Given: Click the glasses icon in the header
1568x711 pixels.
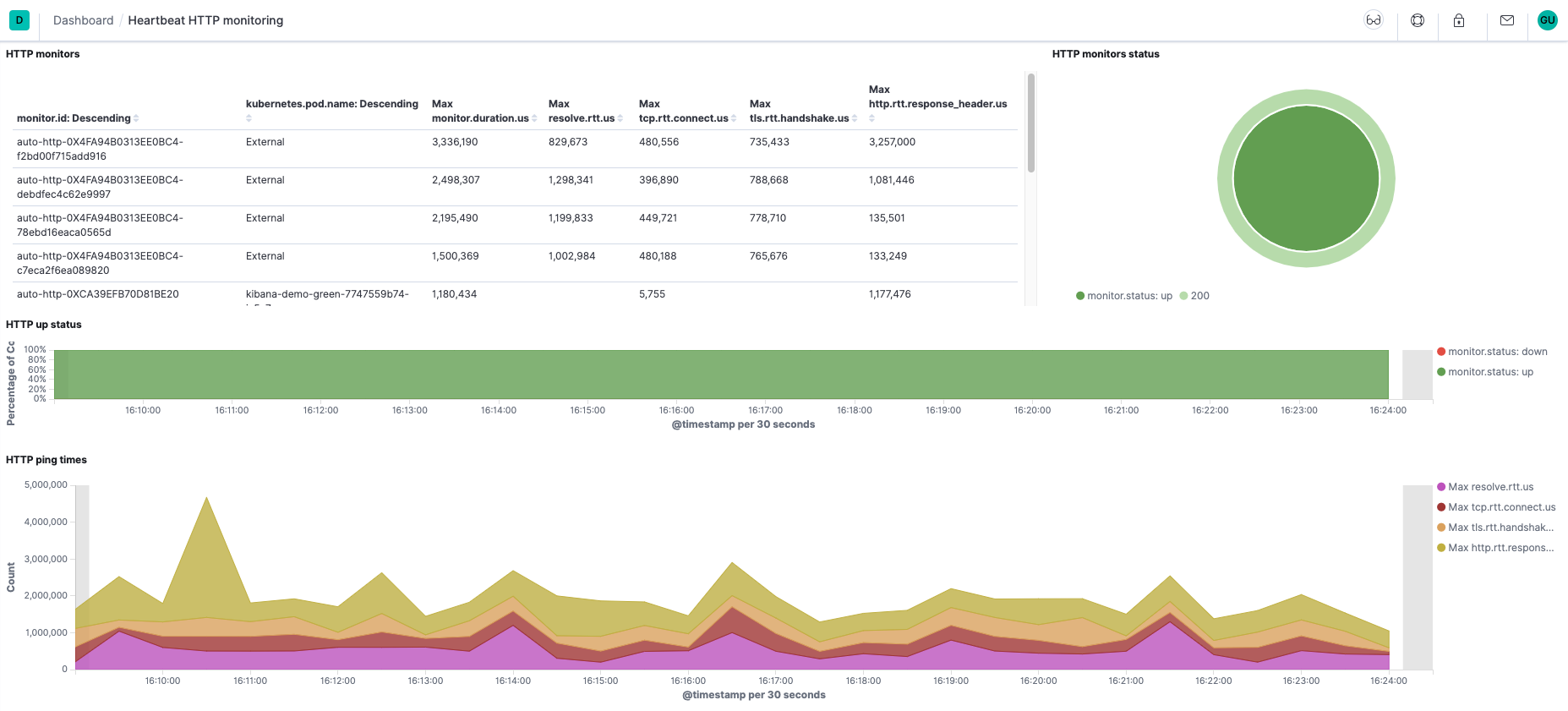Looking at the screenshot, I should [x=1374, y=20].
